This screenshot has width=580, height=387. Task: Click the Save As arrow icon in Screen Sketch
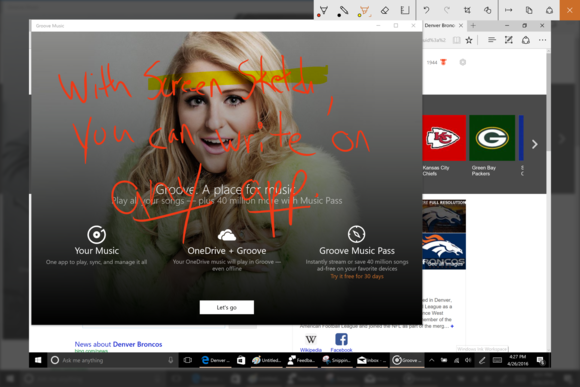[x=509, y=10]
